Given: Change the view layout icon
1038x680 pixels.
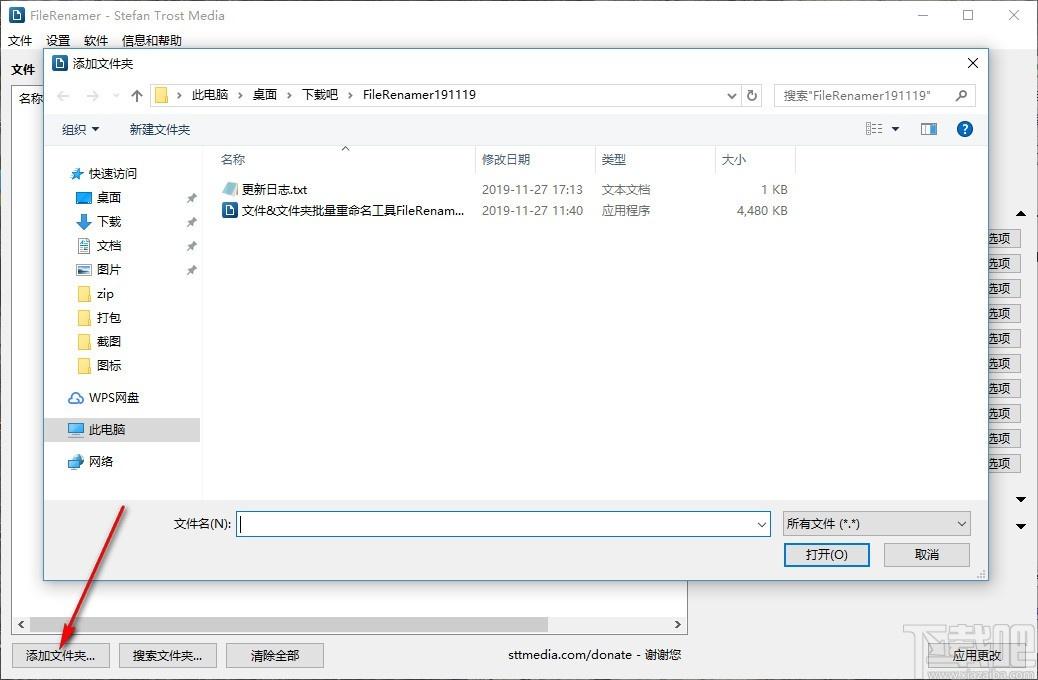Looking at the screenshot, I should 874,128.
